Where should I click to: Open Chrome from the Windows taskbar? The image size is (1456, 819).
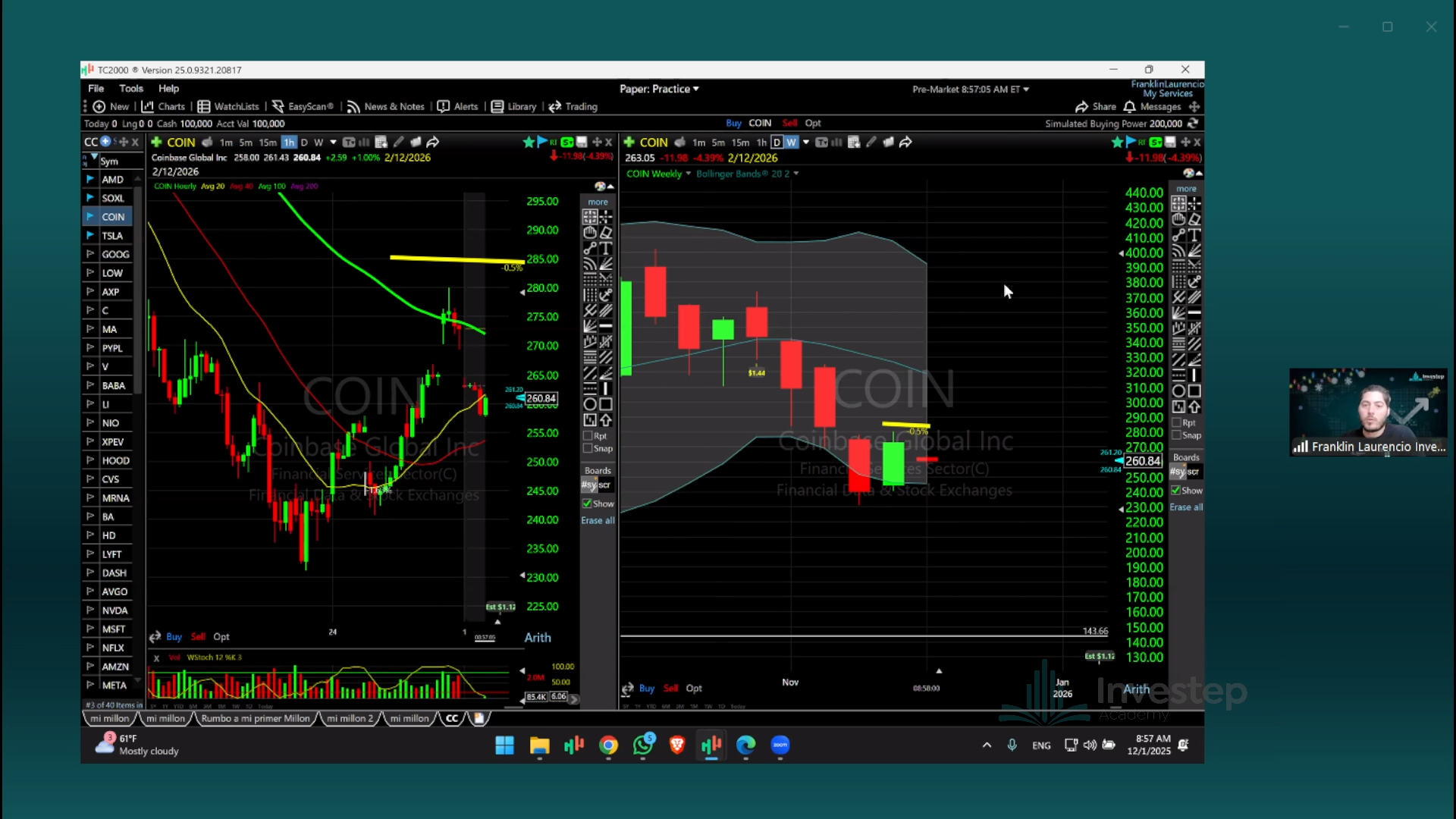pos(608,745)
